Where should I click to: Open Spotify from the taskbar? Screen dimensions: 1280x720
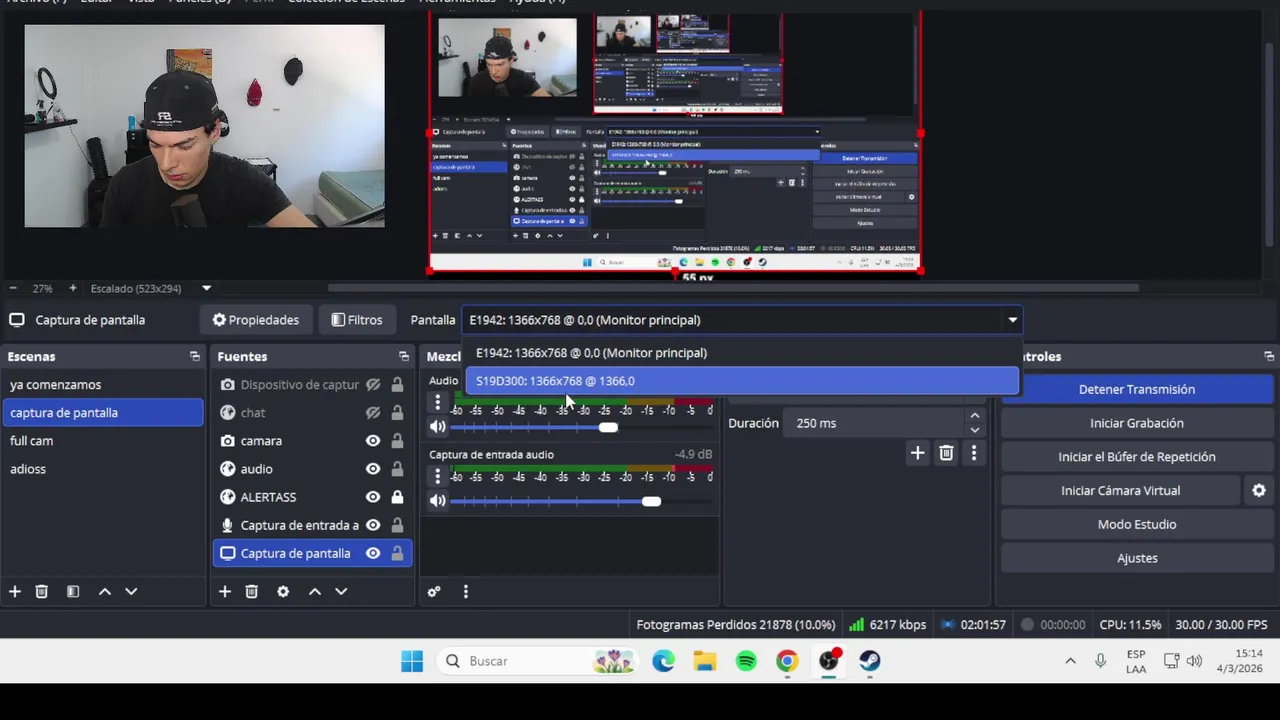[x=746, y=661]
